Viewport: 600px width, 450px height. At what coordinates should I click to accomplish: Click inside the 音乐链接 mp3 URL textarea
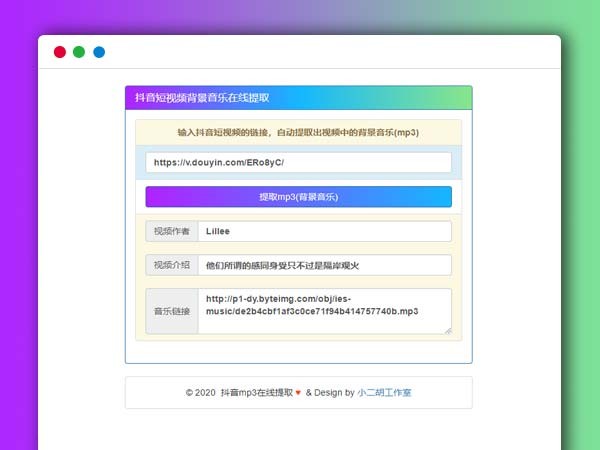click(324, 311)
